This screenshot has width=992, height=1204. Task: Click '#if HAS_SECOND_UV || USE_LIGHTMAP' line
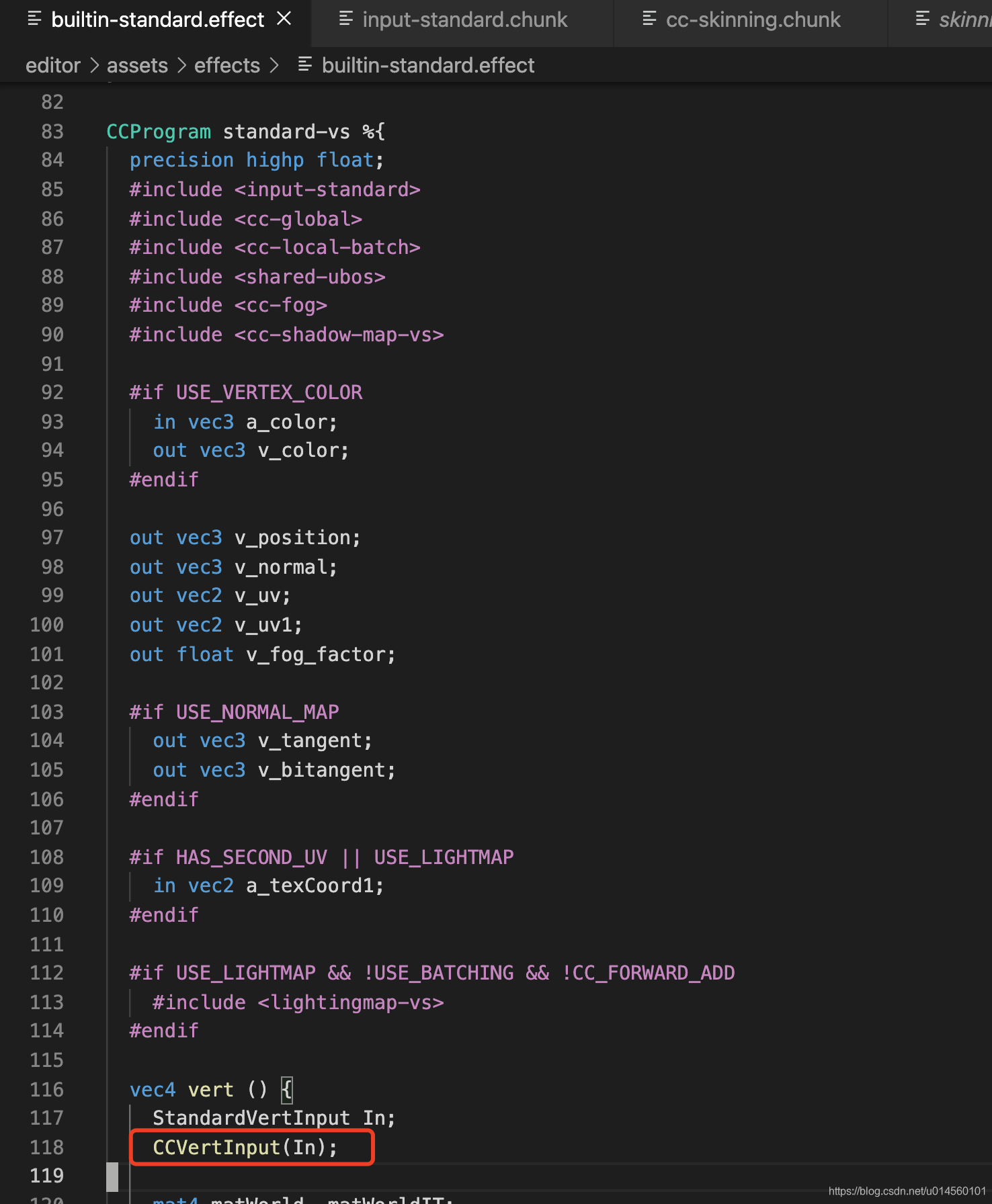point(322,857)
